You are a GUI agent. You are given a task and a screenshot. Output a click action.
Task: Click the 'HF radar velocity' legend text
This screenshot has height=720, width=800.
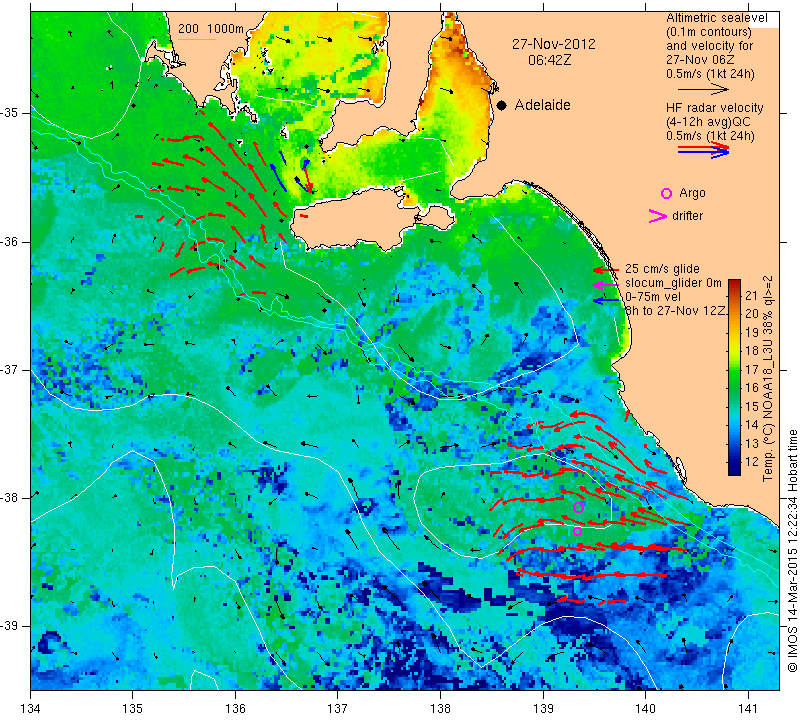tap(714, 108)
